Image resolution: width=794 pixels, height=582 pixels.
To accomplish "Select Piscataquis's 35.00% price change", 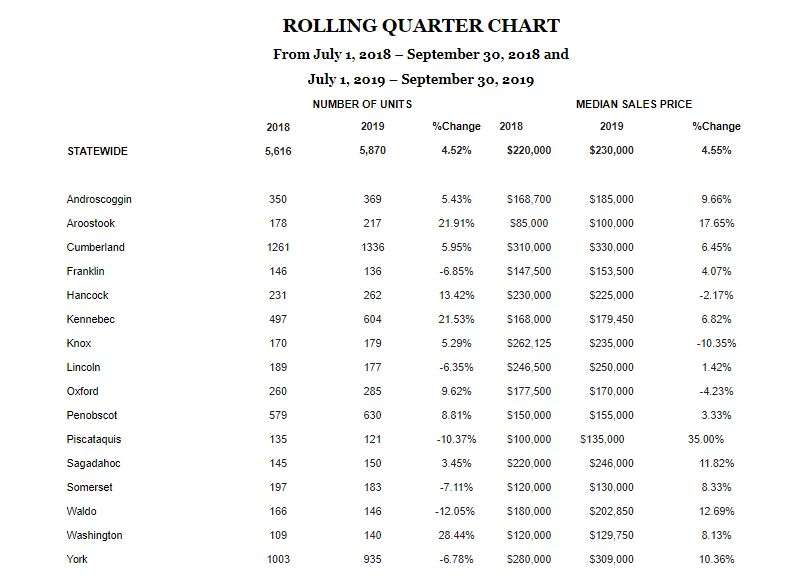I will 706,439.
